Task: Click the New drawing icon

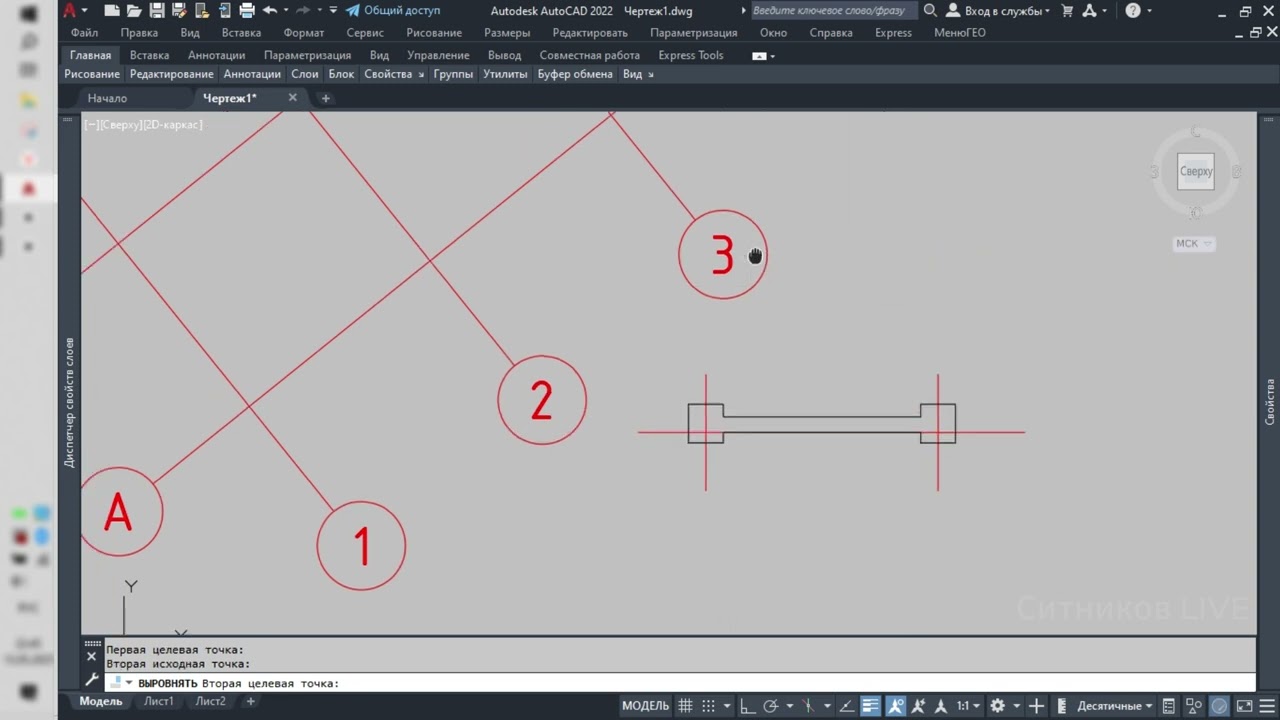Action: click(112, 11)
